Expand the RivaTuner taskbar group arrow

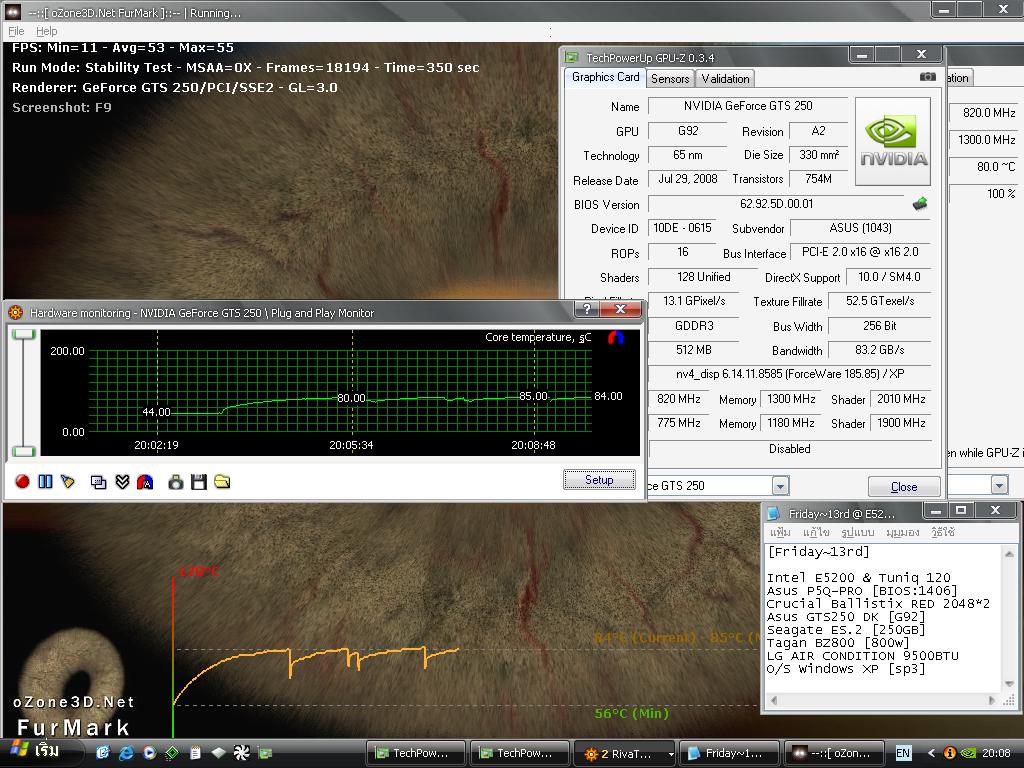pyautogui.click(x=670, y=754)
